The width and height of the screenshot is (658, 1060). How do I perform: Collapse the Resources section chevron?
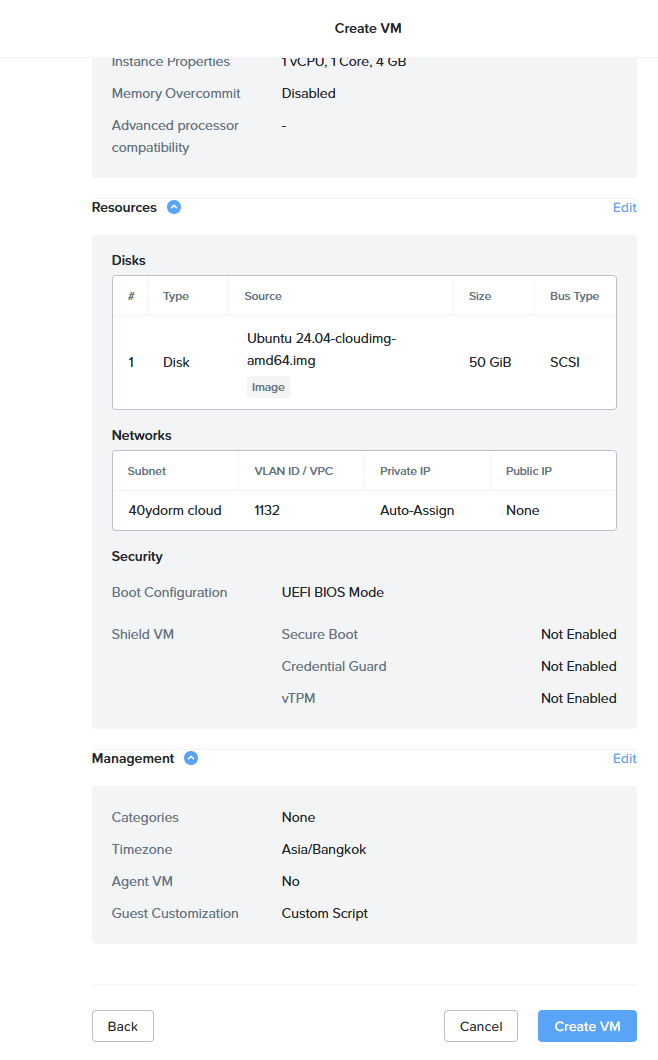pos(174,208)
